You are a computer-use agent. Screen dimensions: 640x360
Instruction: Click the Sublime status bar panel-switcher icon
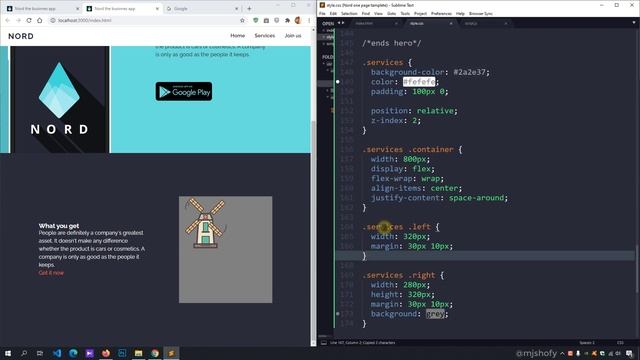coord(324,343)
